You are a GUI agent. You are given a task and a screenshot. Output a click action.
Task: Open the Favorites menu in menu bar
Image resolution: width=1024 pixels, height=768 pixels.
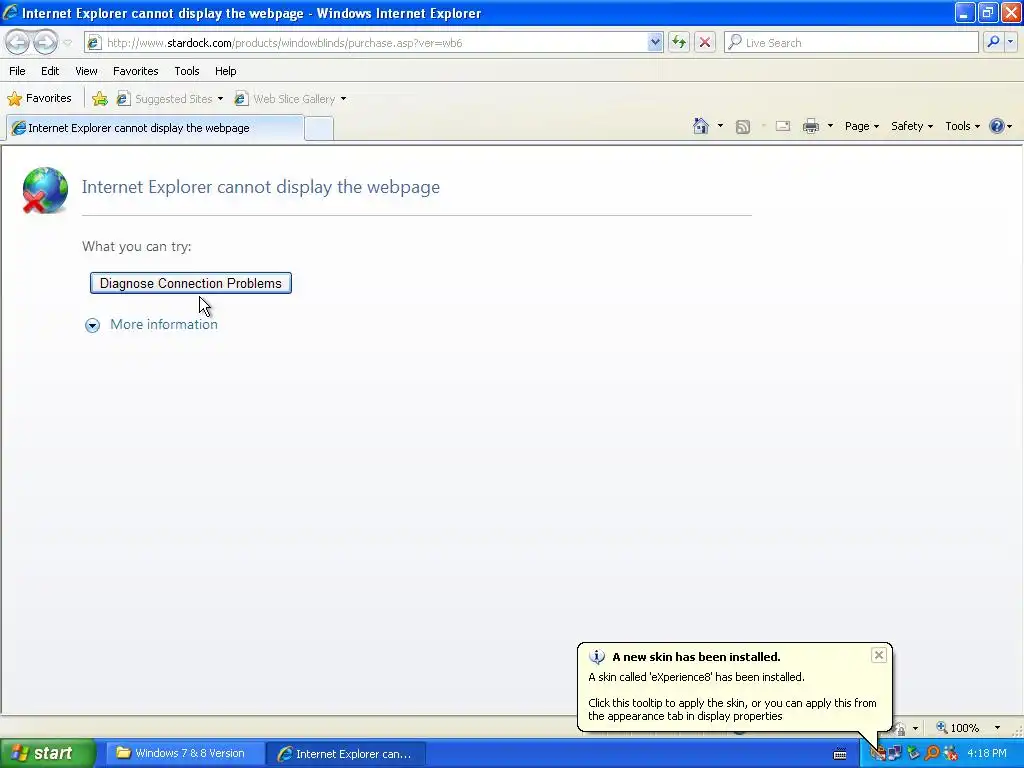(x=136, y=71)
